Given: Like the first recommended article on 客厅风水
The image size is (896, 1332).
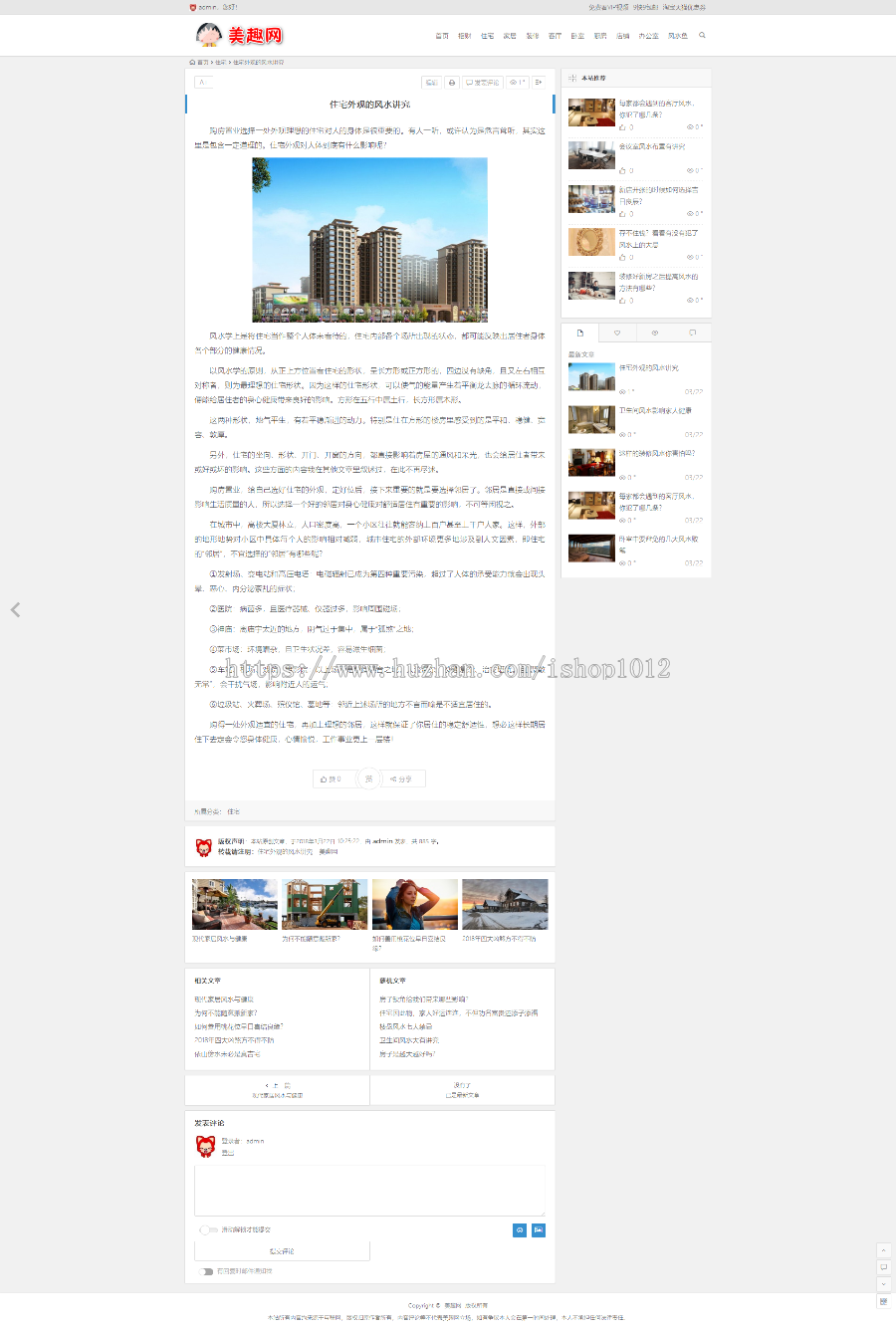Looking at the screenshot, I should [x=626, y=127].
